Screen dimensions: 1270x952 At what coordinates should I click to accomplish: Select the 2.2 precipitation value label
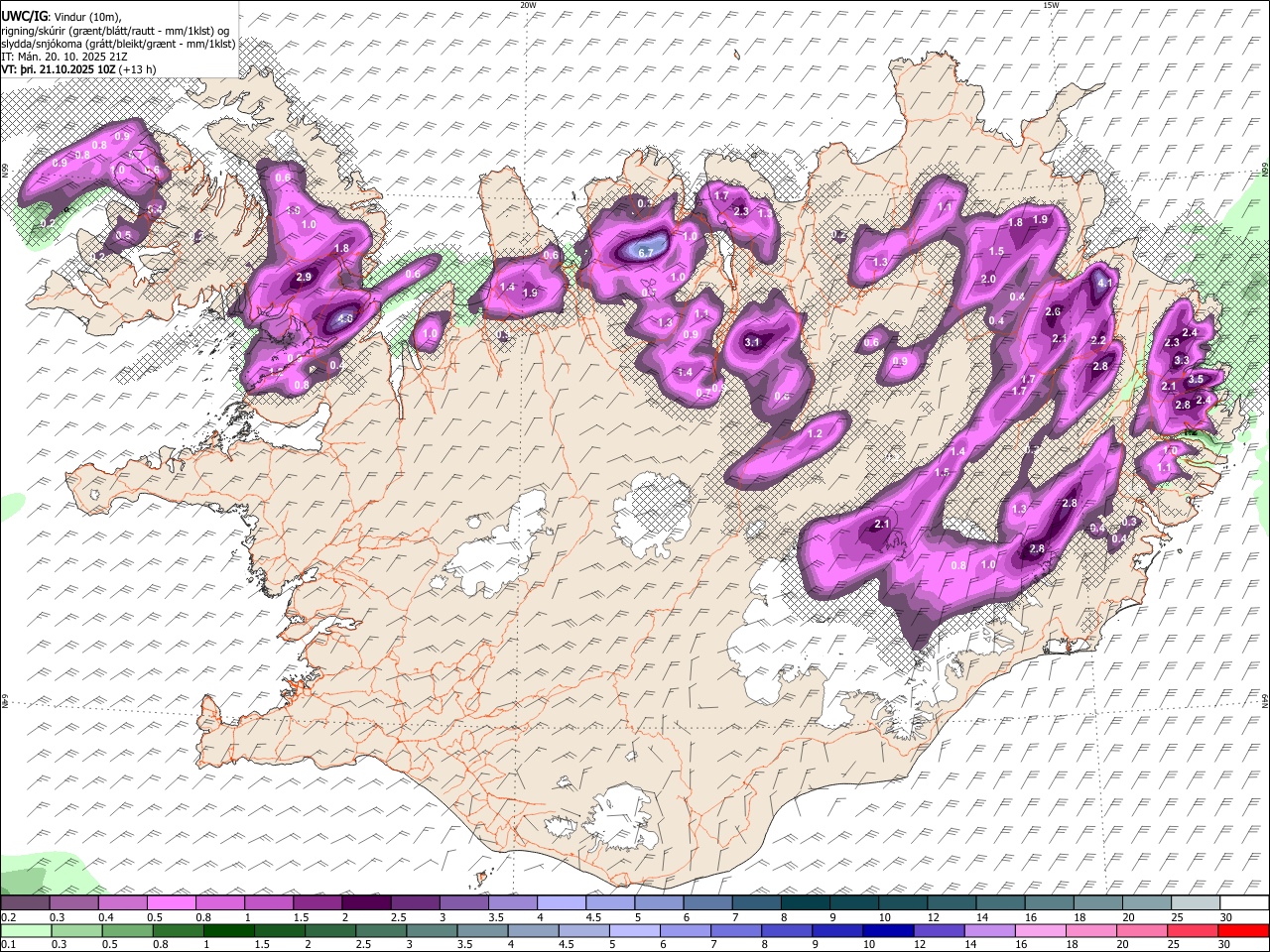1098,341
